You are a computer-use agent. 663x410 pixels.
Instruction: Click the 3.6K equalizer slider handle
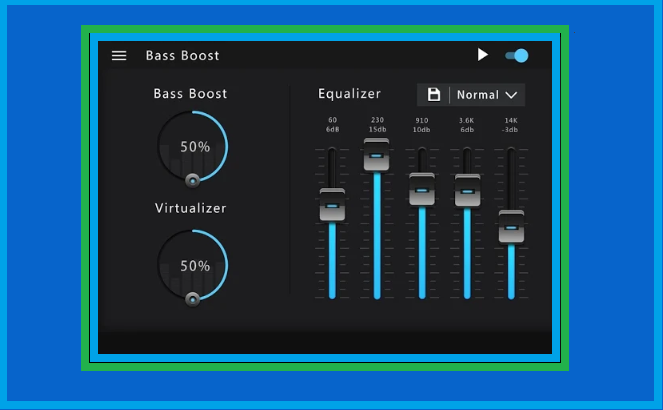(x=467, y=191)
